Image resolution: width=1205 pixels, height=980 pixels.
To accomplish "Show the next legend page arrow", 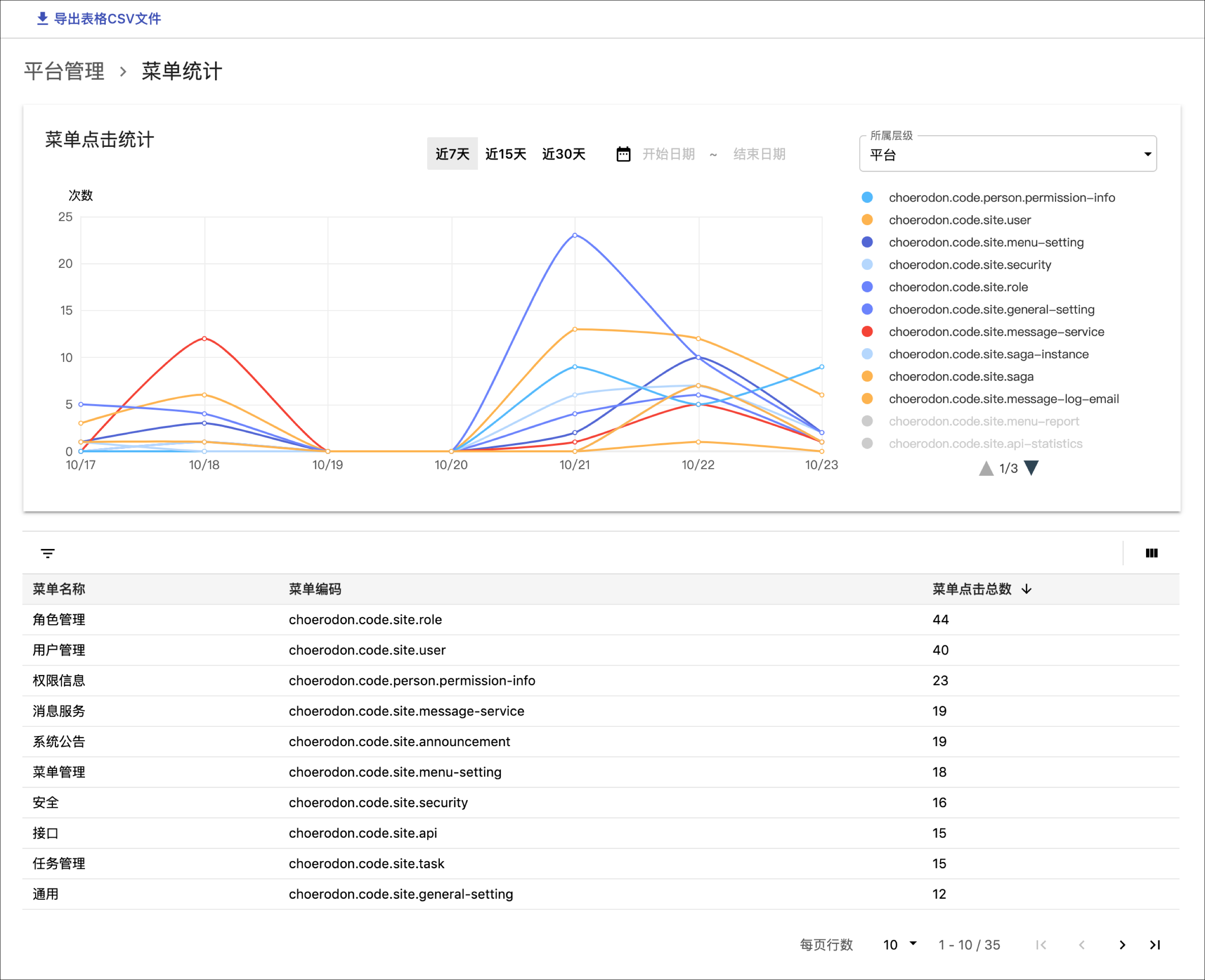I will click(x=1031, y=468).
